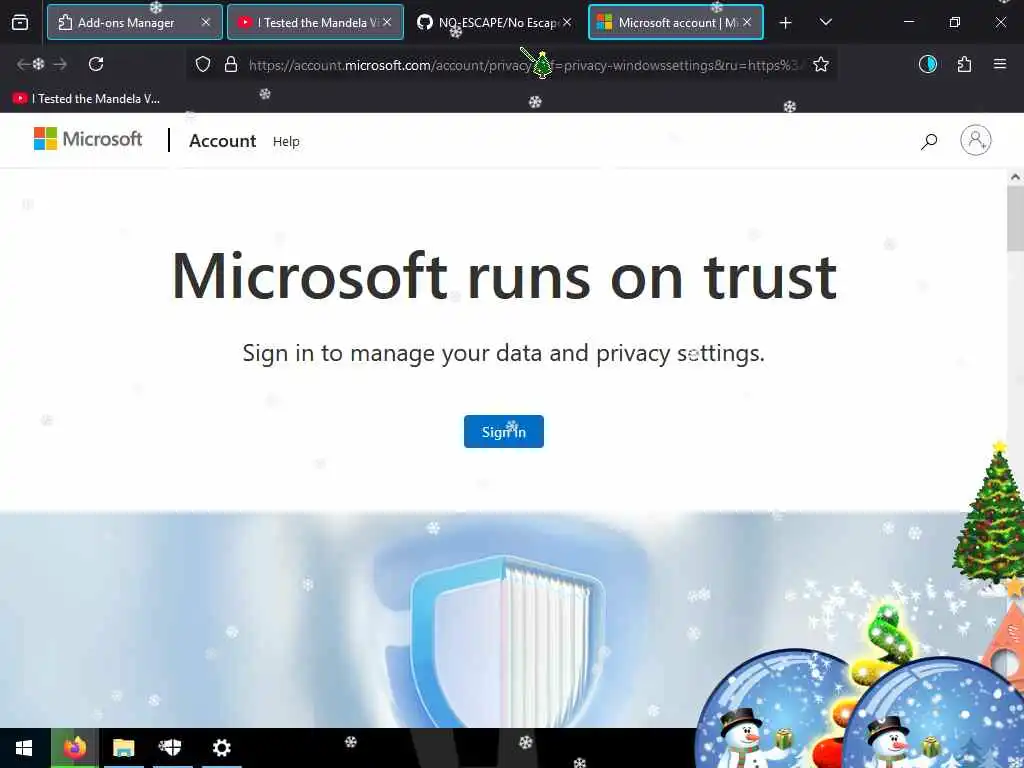The width and height of the screenshot is (1024, 768).
Task: Open the Help menu item
Action: [286, 142]
